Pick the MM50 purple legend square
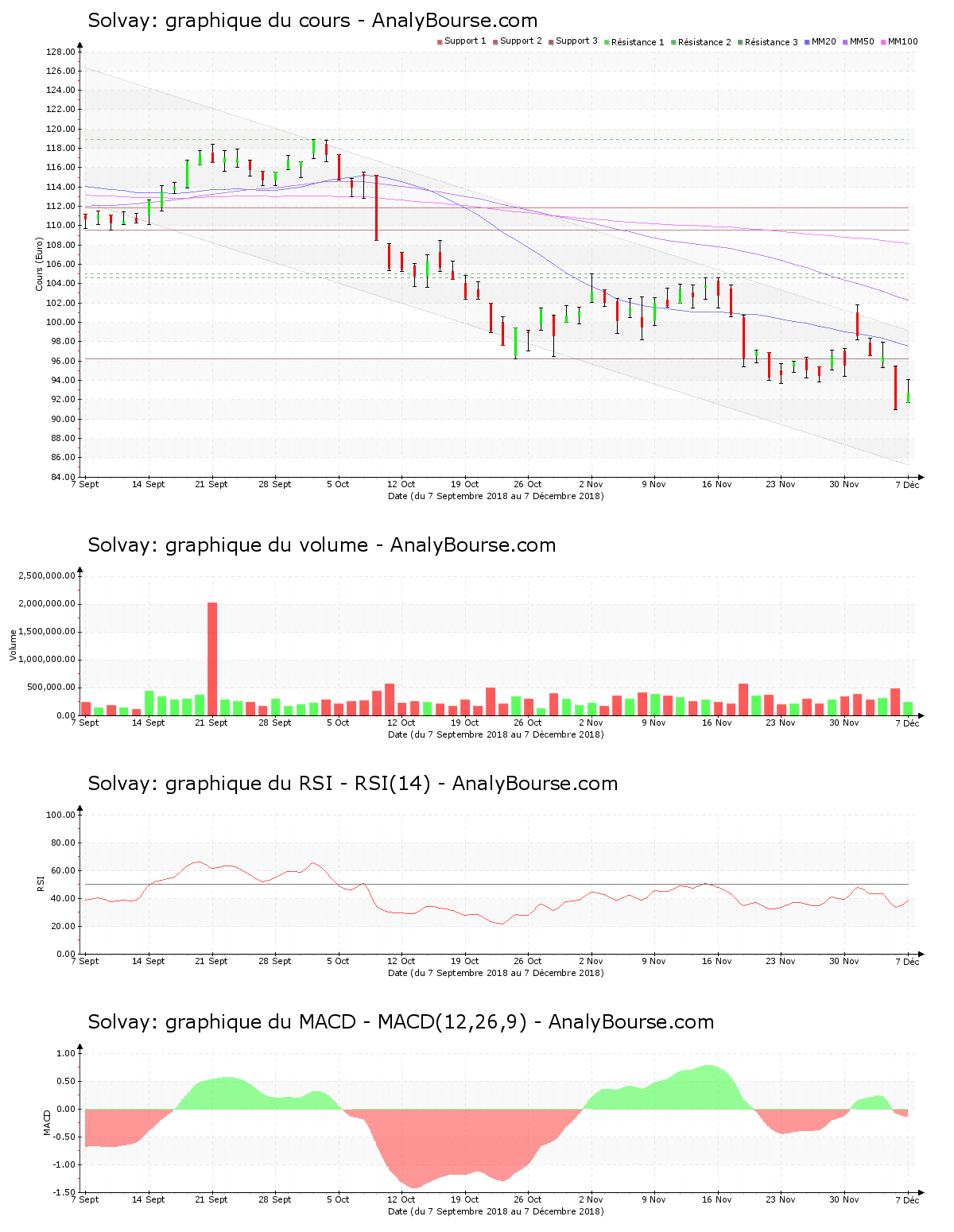 click(845, 42)
